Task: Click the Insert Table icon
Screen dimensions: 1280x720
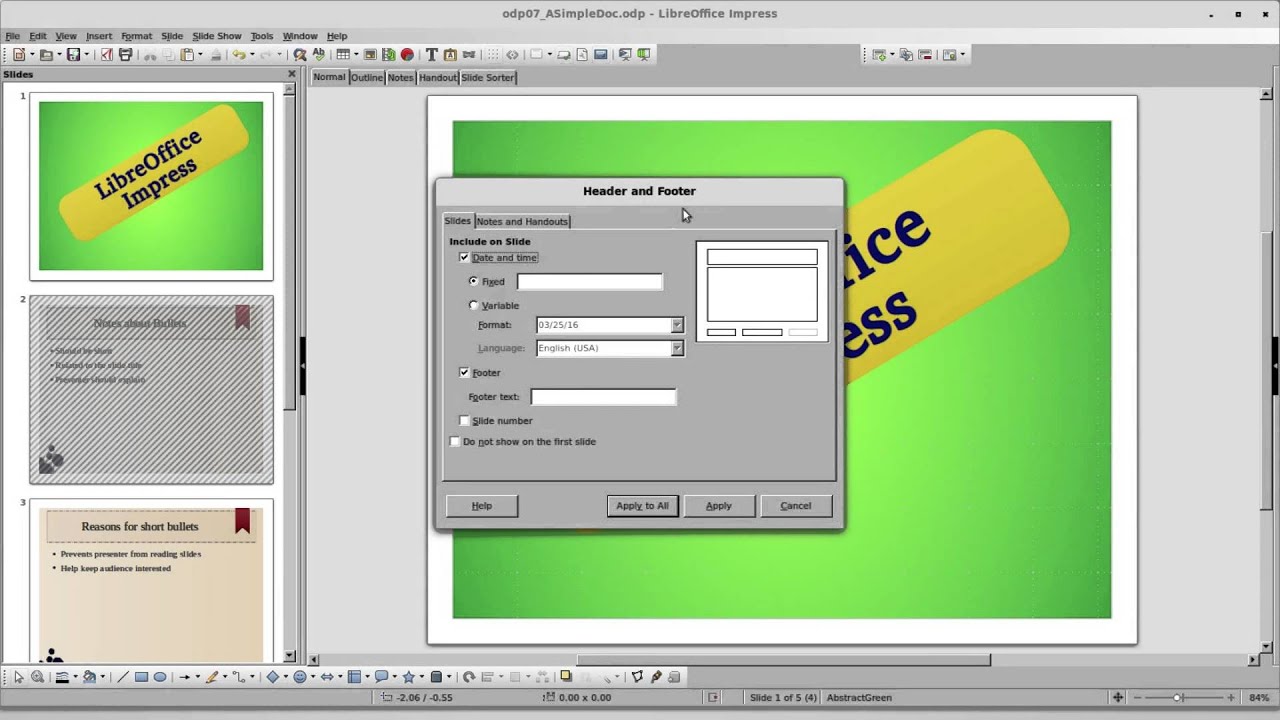Action: click(343, 55)
